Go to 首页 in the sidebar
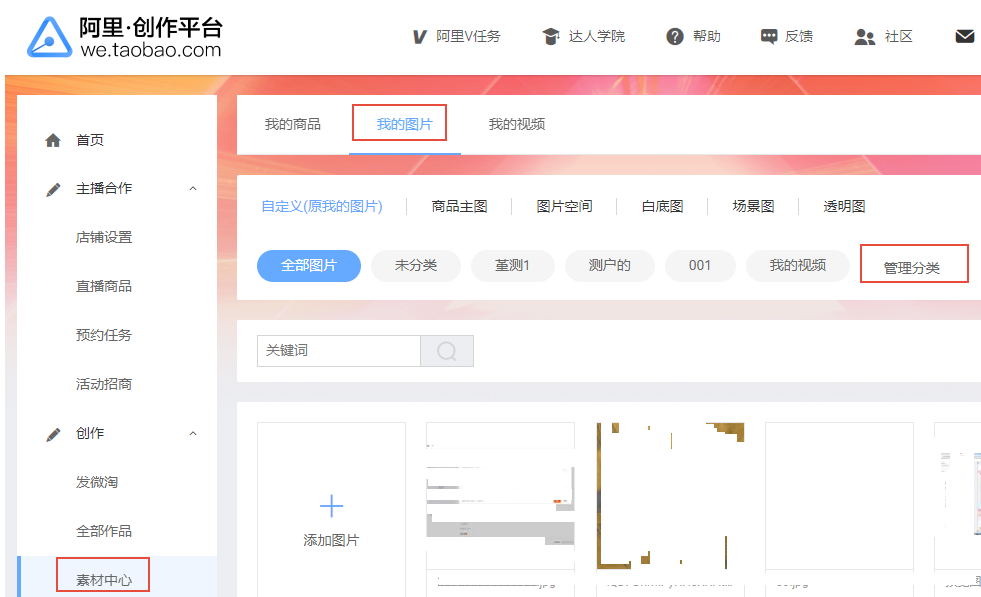Image resolution: width=981 pixels, height=597 pixels. click(x=90, y=140)
